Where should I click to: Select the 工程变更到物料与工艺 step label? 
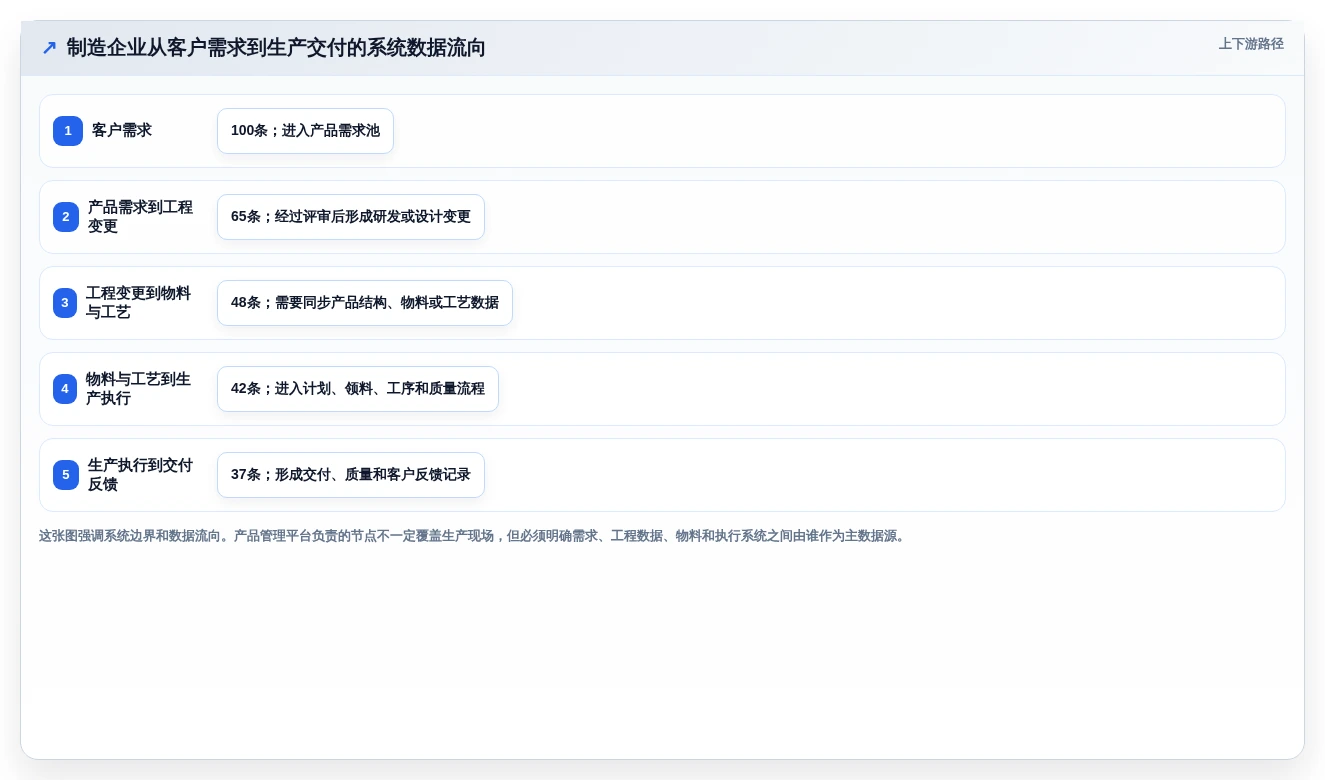(138, 303)
